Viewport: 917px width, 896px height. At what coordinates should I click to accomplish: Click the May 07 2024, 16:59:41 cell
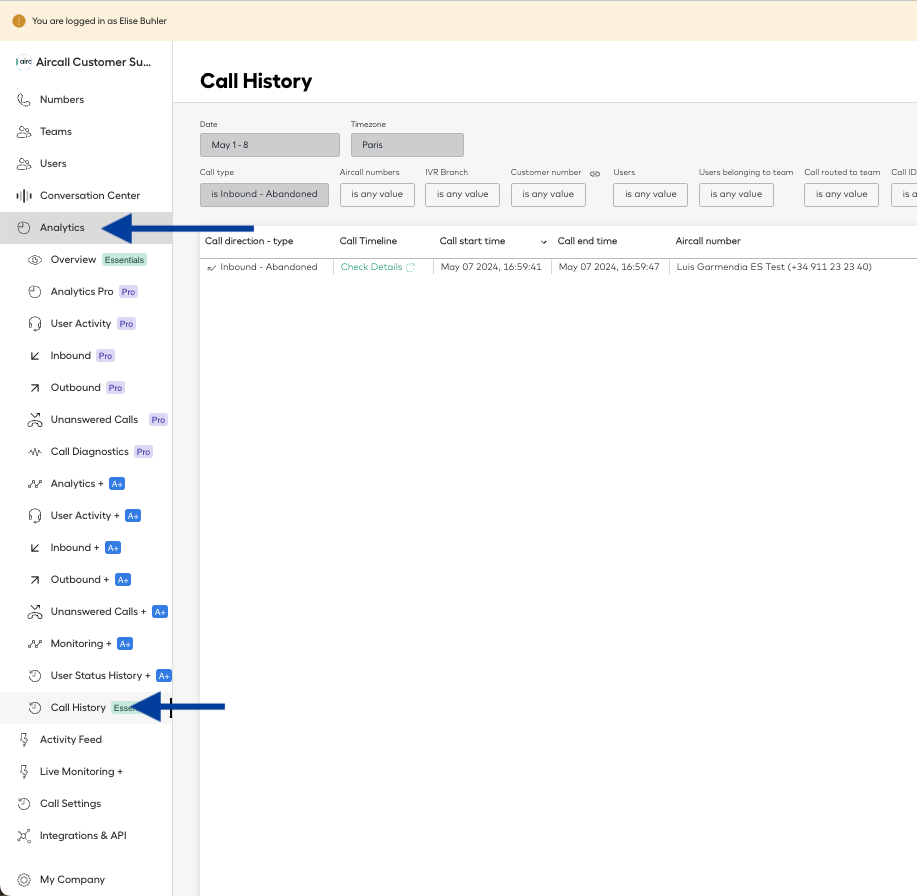click(x=491, y=267)
